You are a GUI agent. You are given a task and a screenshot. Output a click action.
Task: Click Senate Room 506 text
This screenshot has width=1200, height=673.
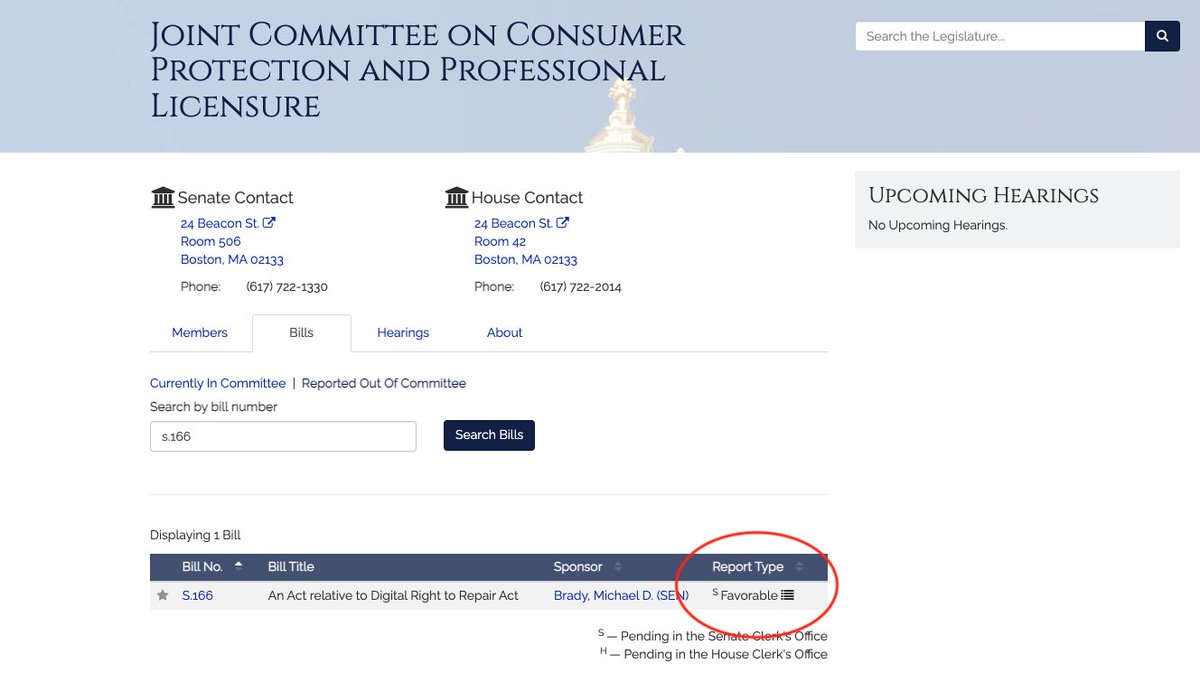(x=211, y=241)
